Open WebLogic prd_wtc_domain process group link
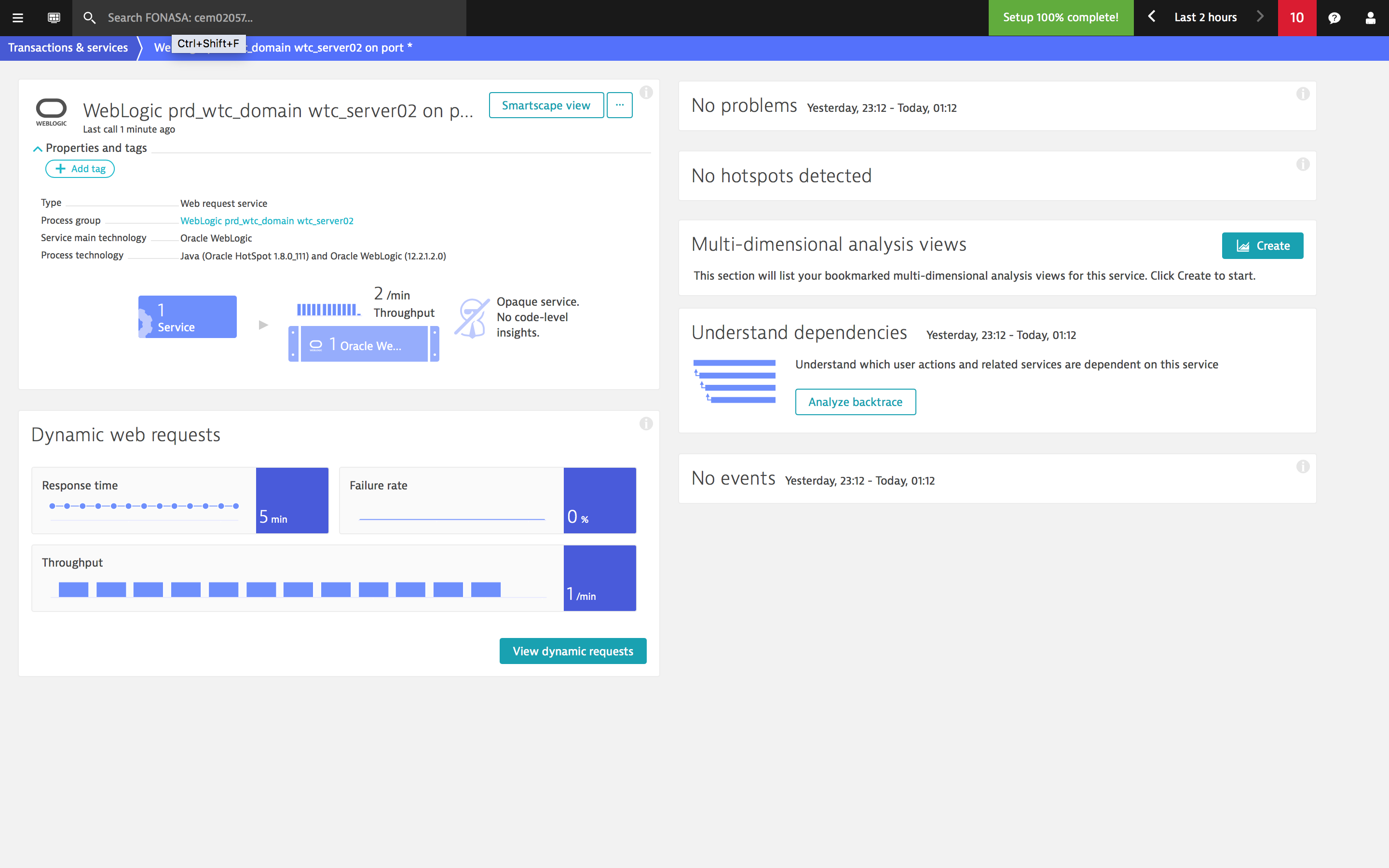 pos(267,221)
